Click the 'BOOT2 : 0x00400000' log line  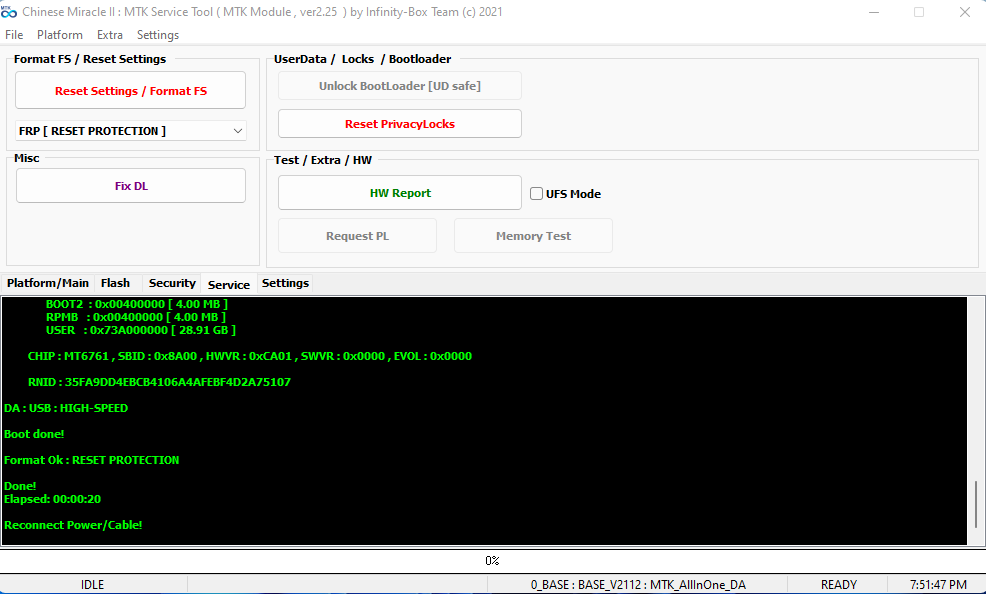tap(136, 304)
